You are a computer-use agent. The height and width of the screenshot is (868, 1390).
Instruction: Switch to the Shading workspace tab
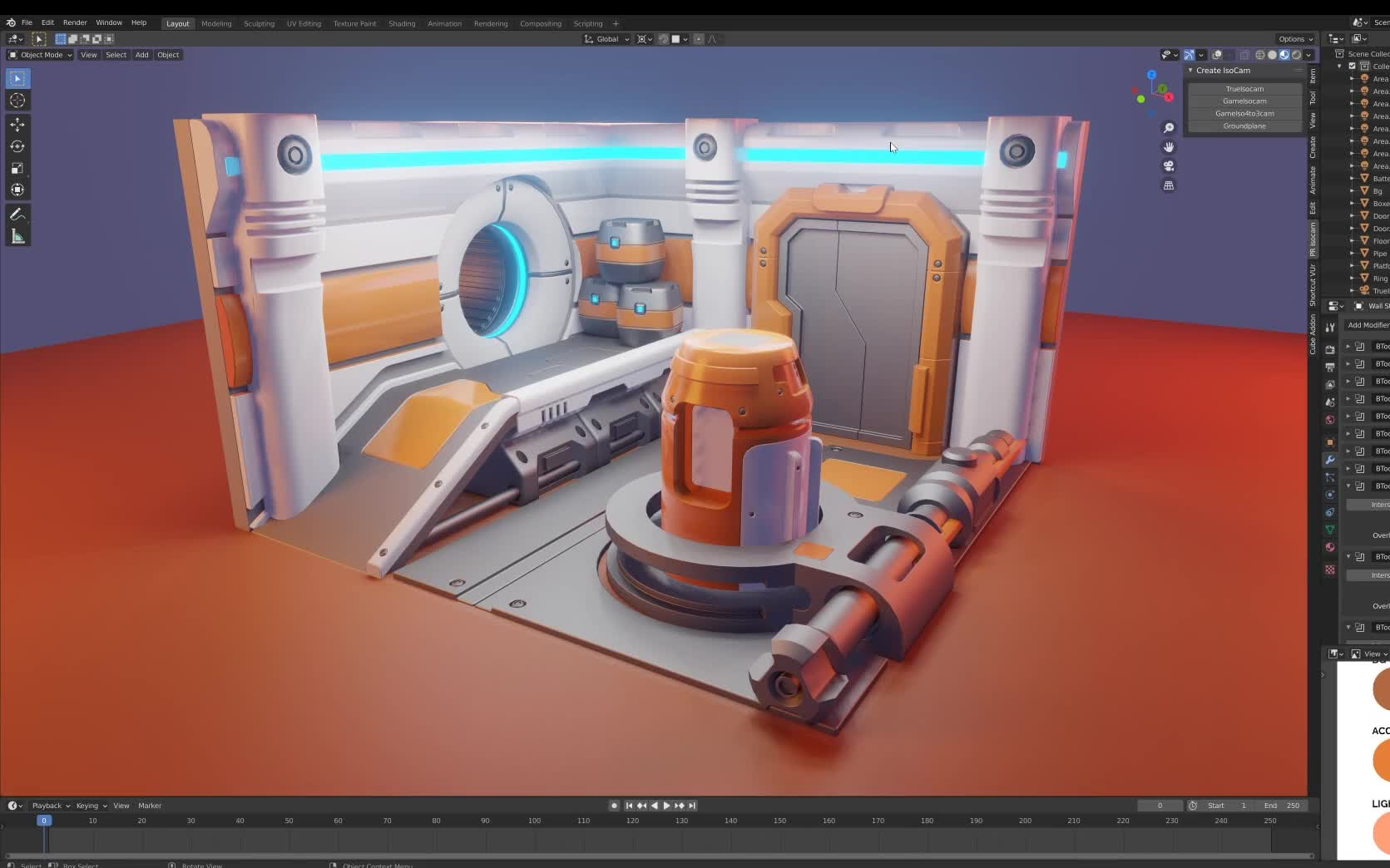[x=402, y=23]
